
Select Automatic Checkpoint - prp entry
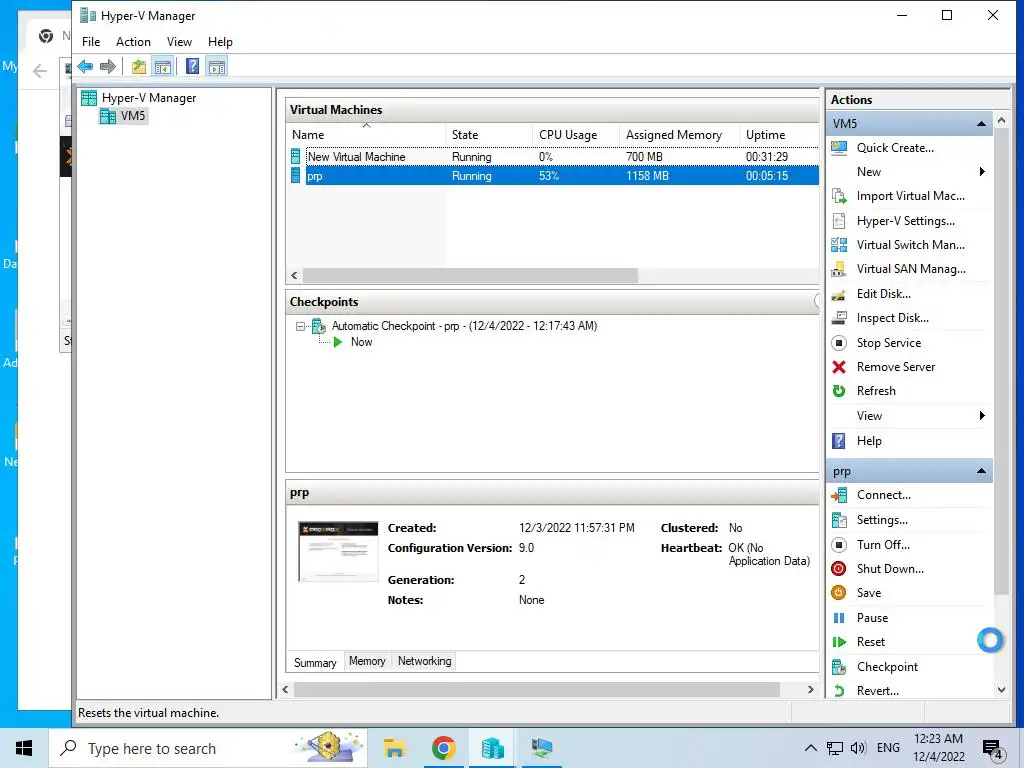coord(464,326)
